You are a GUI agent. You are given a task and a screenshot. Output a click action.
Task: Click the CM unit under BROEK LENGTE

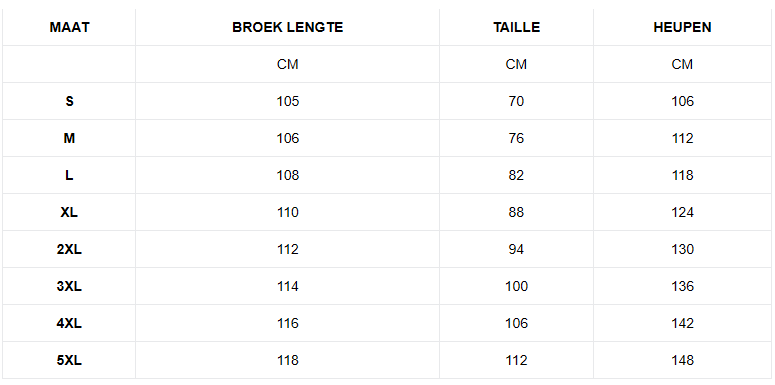pos(288,64)
